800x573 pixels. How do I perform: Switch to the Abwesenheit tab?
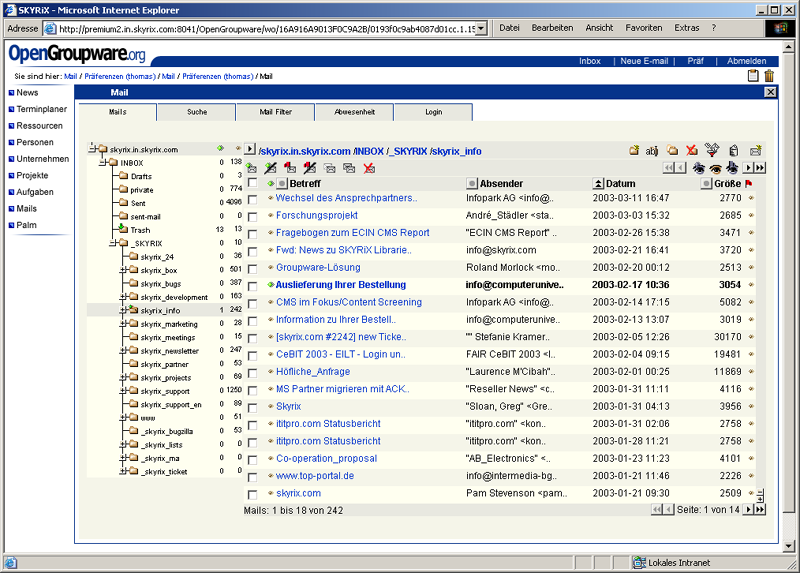tap(355, 112)
